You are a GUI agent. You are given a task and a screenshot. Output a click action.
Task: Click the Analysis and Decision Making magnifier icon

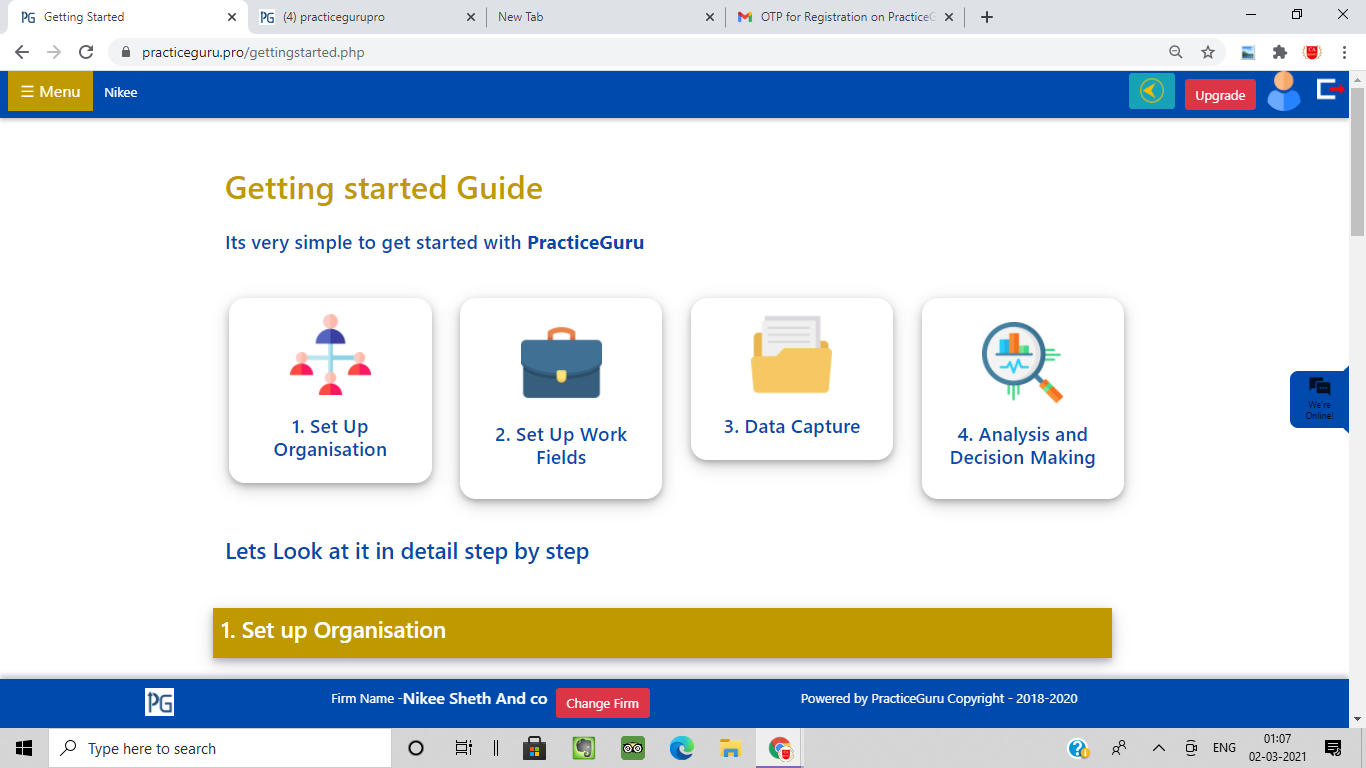1022,362
